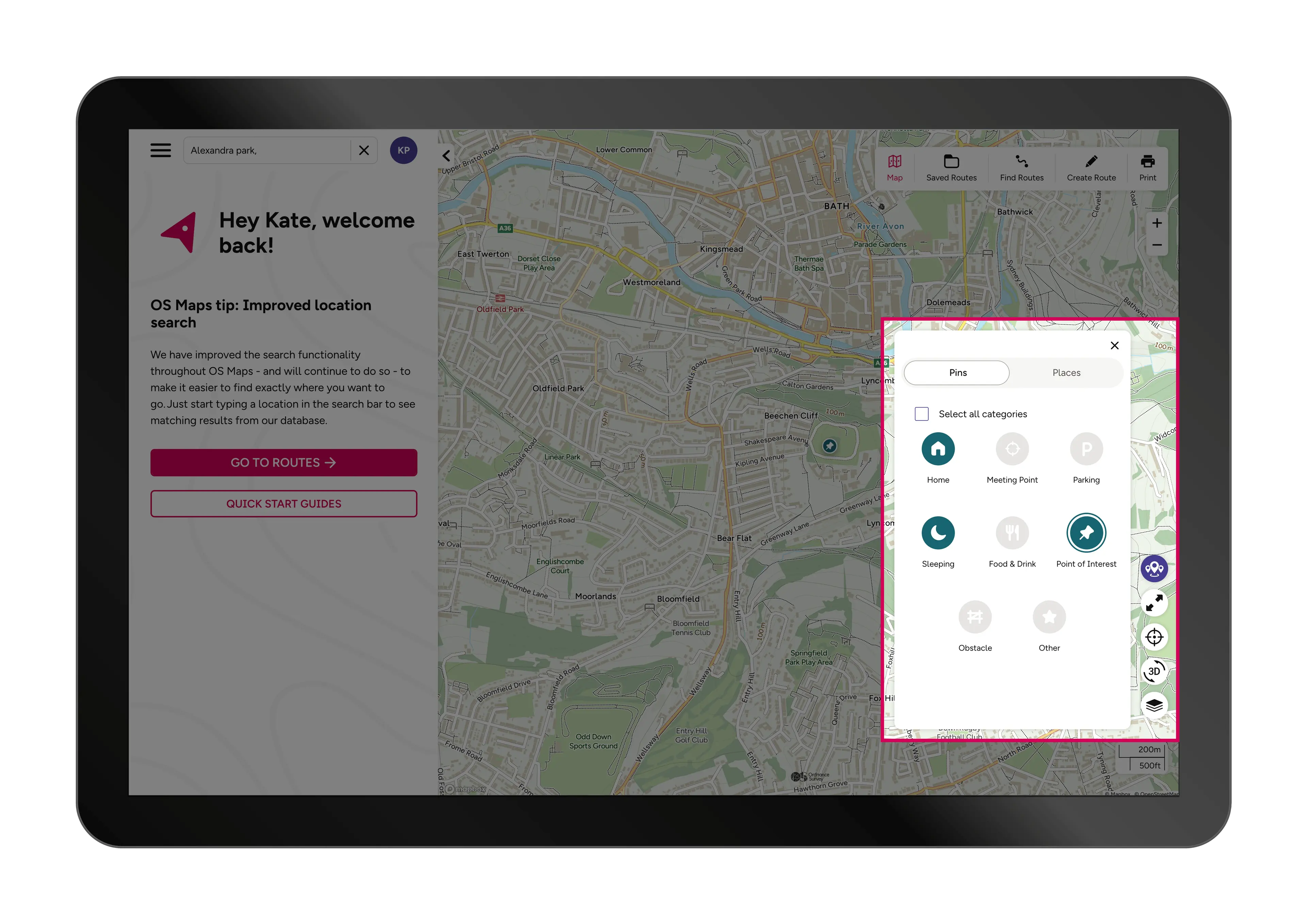Click the East Twerton map label
The height and width of the screenshot is (924, 1307).
(483, 254)
